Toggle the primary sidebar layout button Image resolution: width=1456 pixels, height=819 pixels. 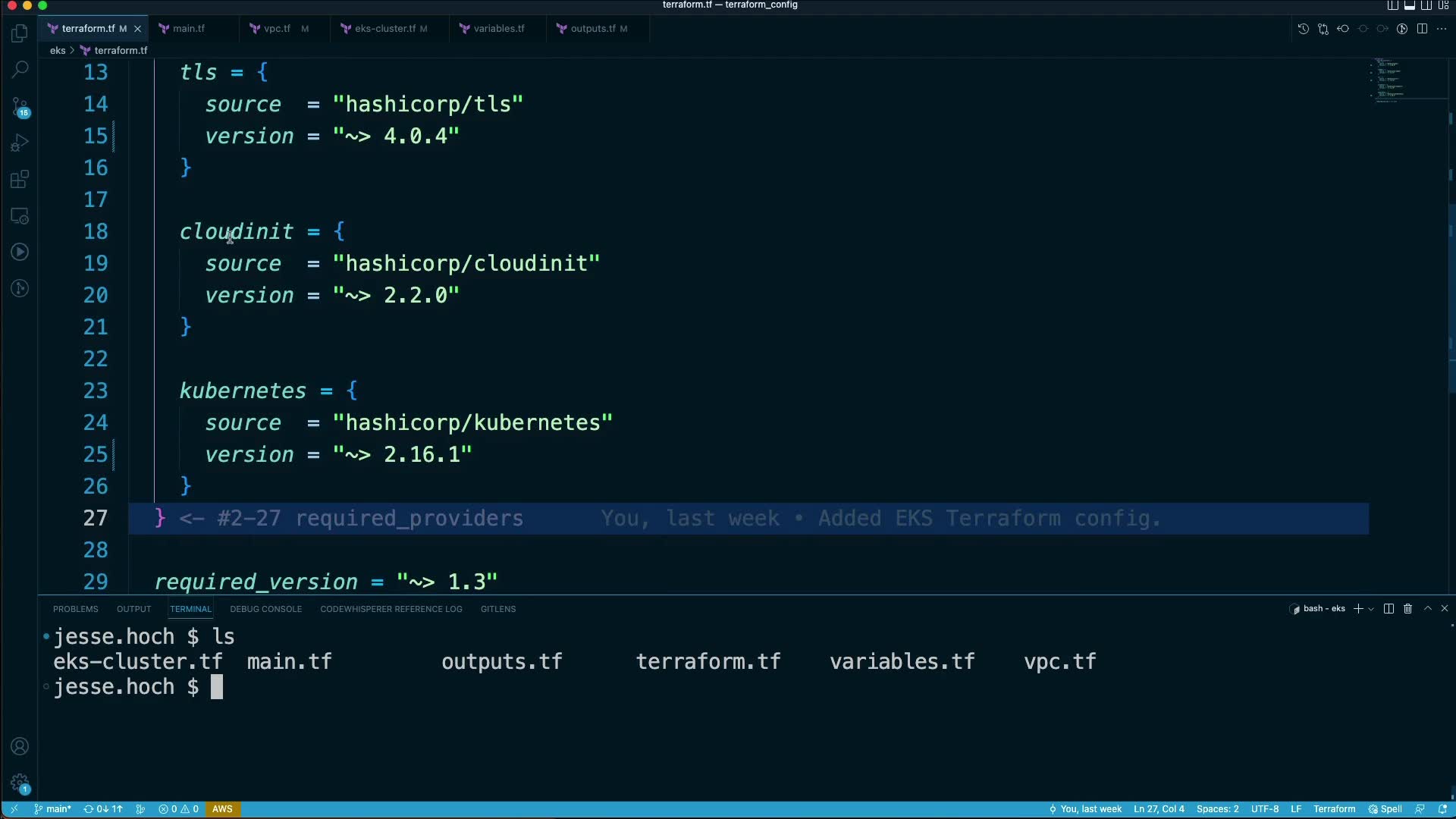point(1393,5)
